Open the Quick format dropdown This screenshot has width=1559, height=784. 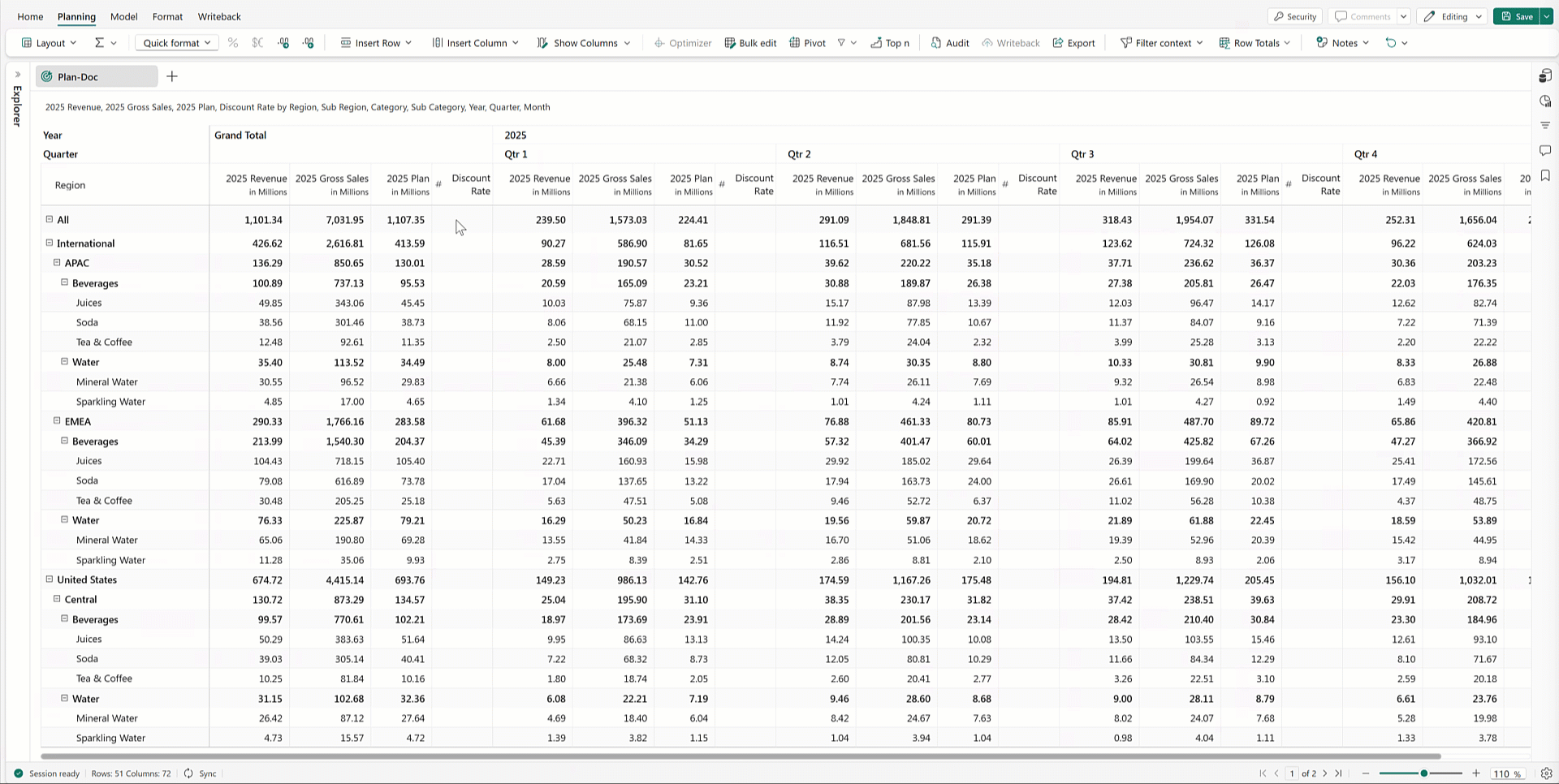click(x=176, y=43)
